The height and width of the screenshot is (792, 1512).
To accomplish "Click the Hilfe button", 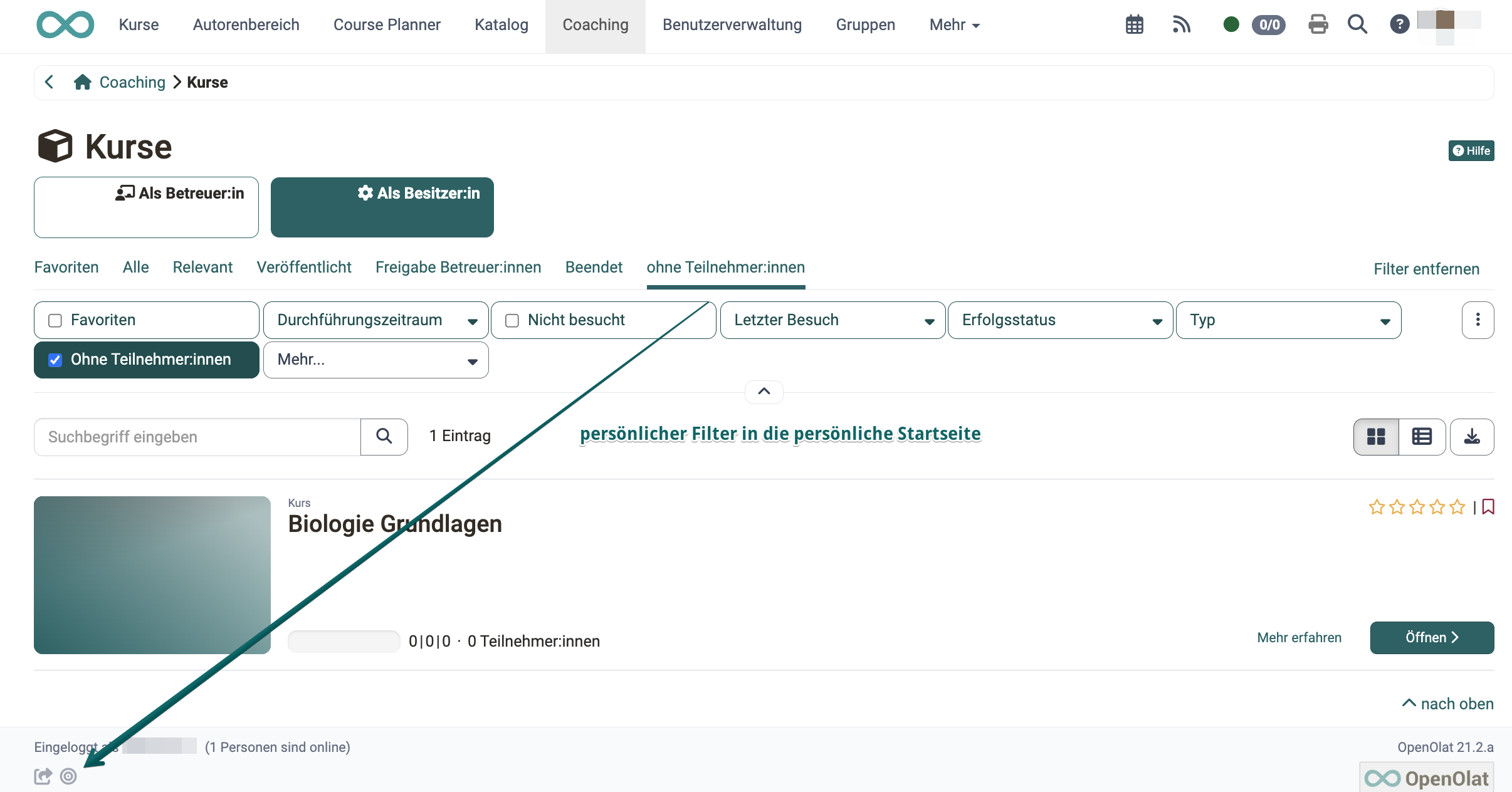I will click(x=1471, y=151).
